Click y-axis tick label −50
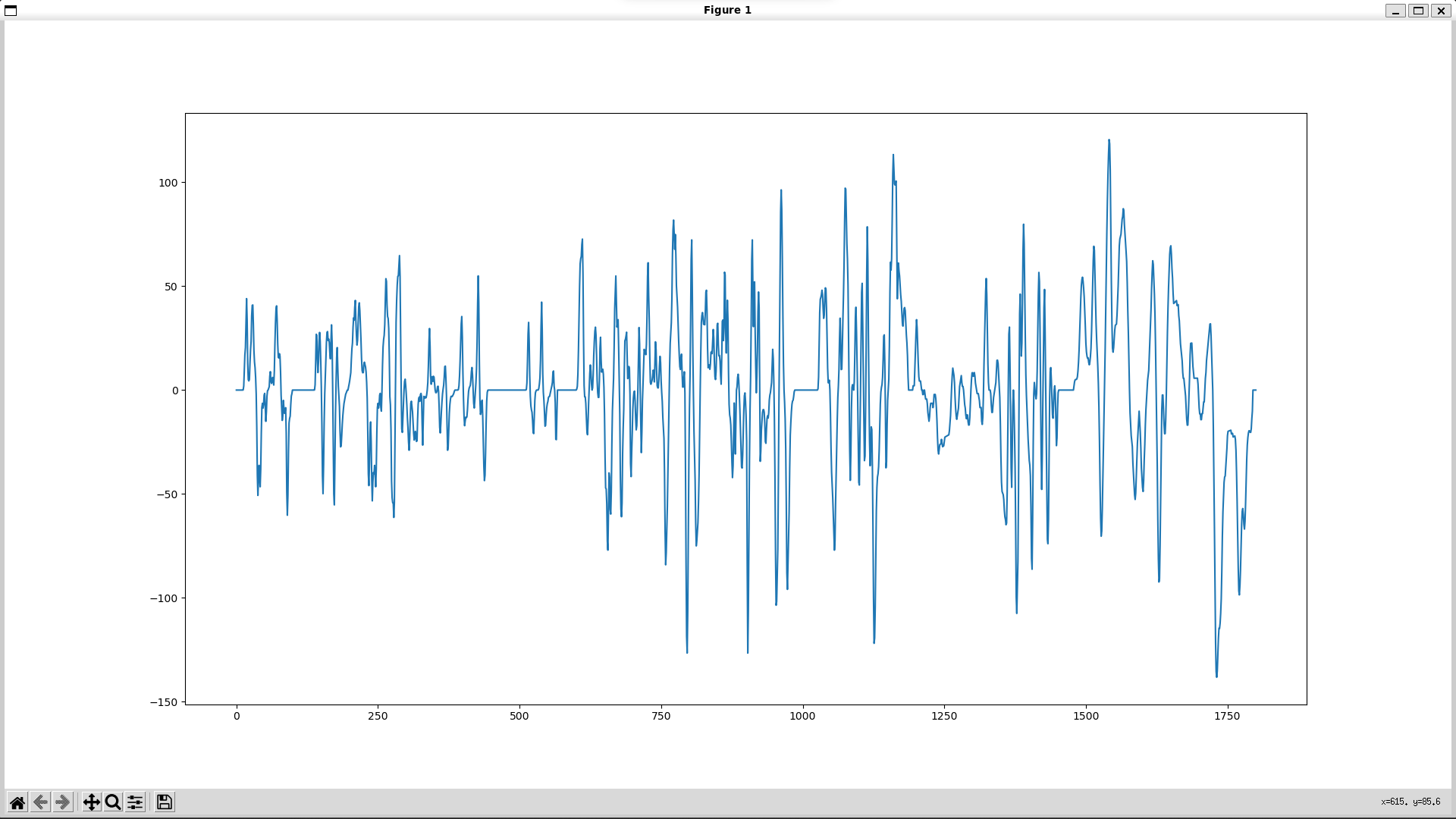Viewport: 1456px width, 819px height. pyautogui.click(x=167, y=494)
